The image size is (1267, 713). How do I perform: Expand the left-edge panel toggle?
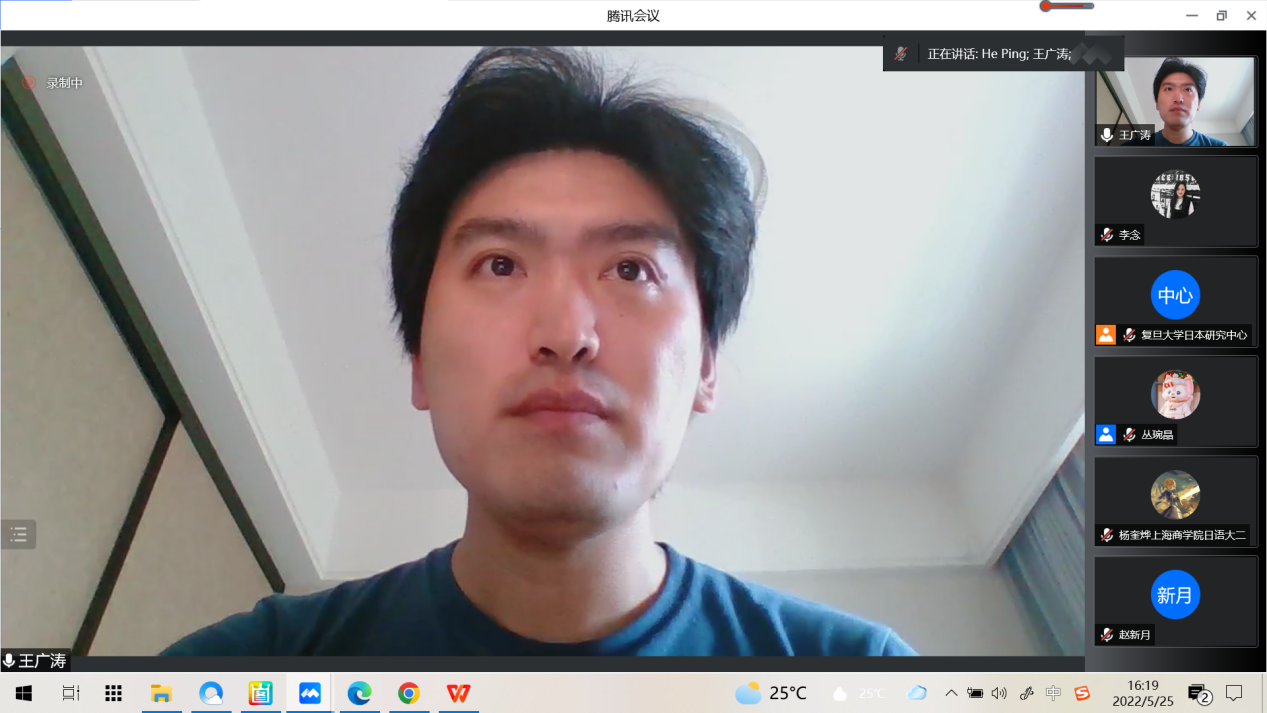[17, 534]
